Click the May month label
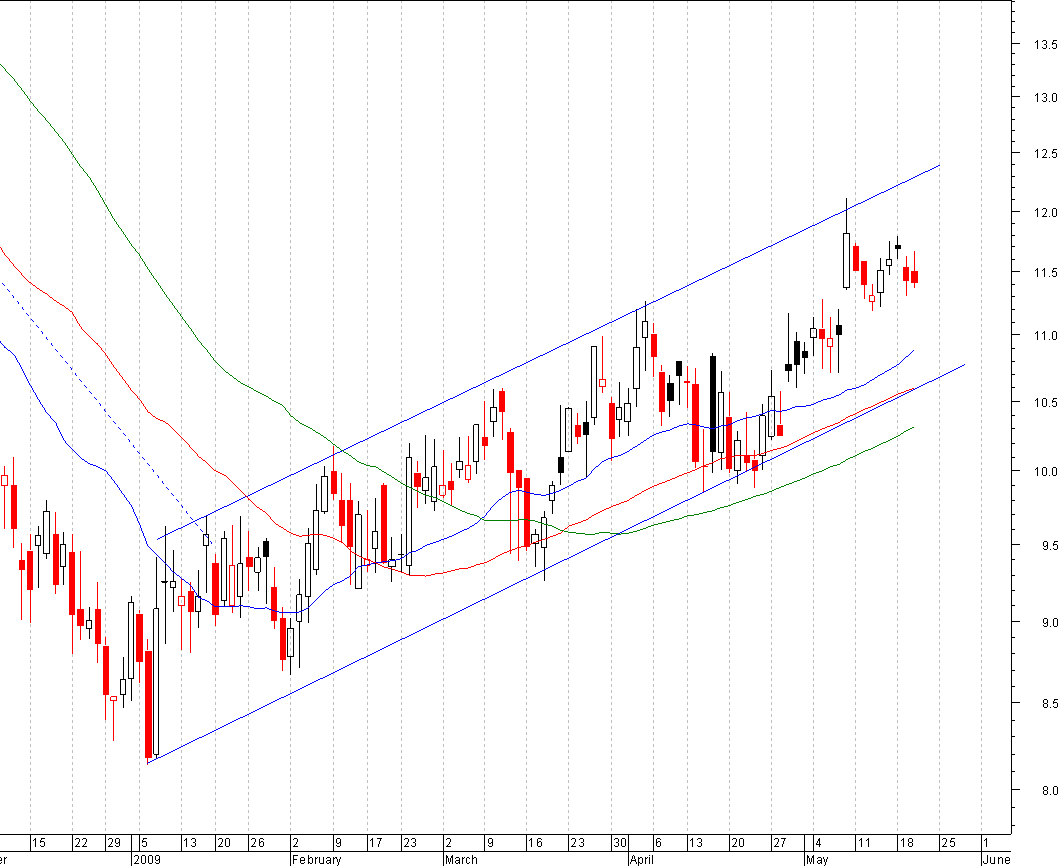The height and width of the screenshot is (866, 1062). (817, 860)
